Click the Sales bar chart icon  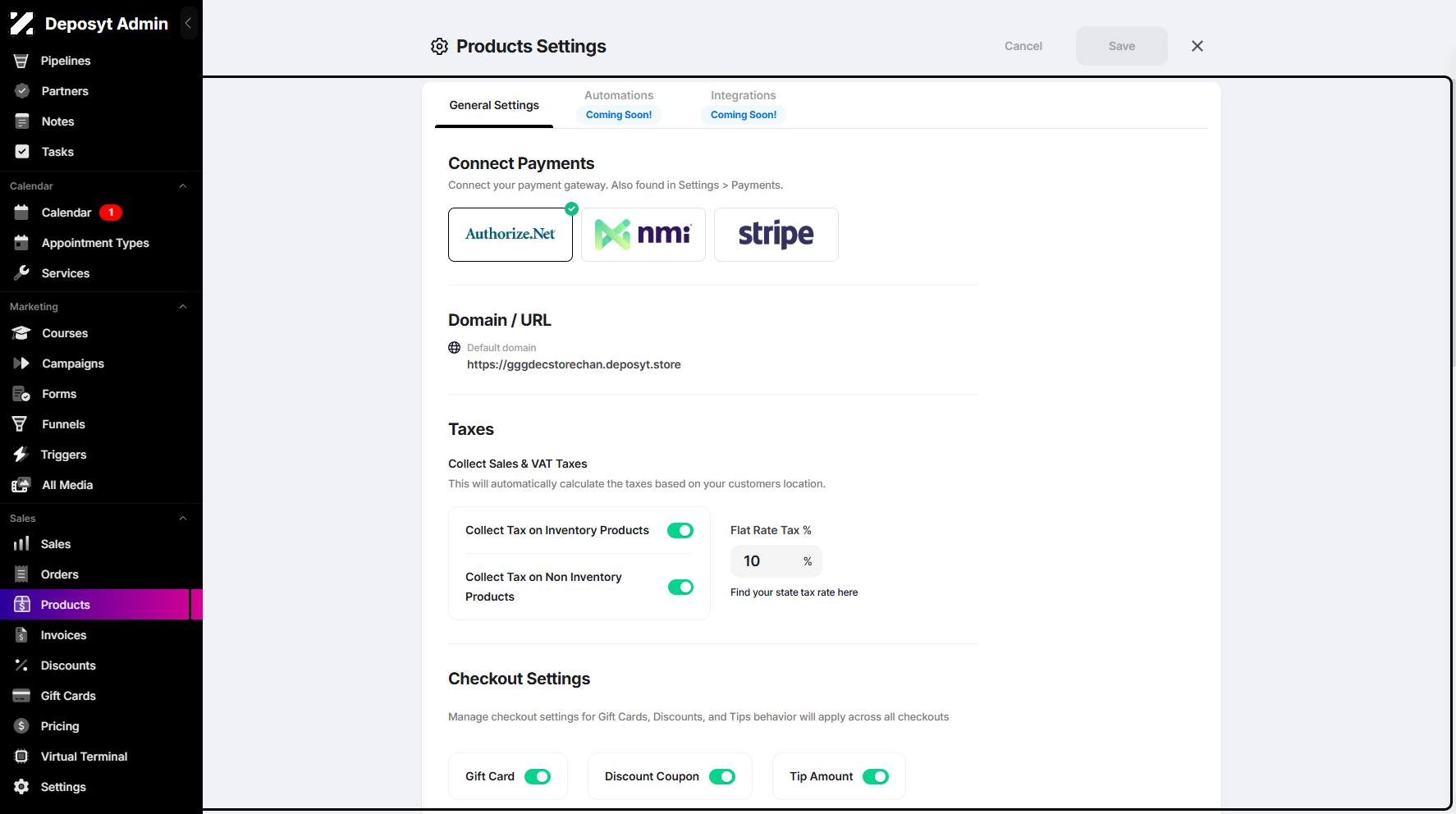pyautogui.click(x=21, y=544)
